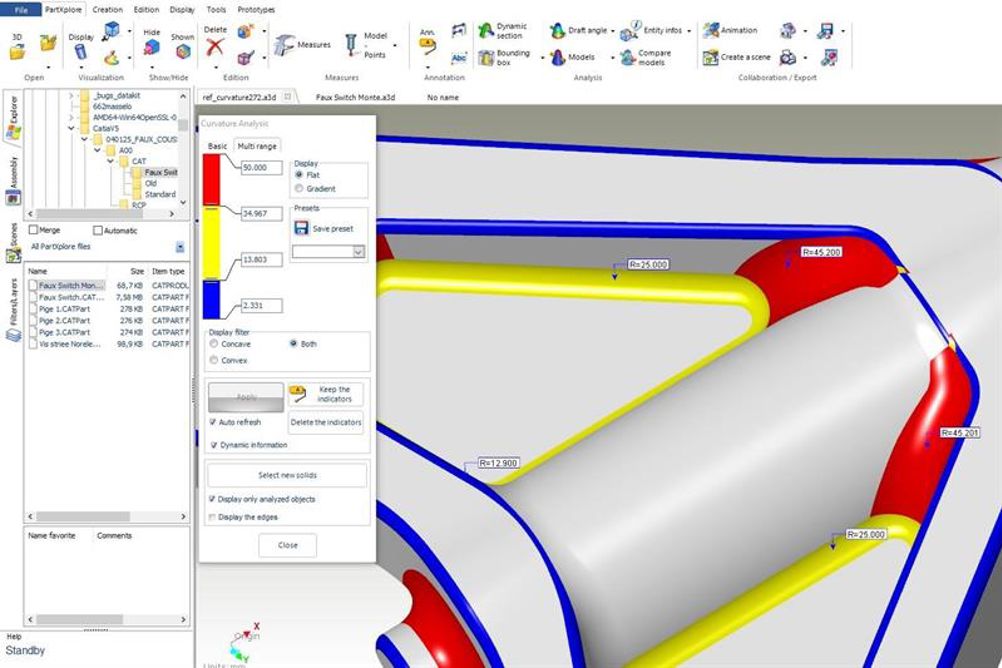Switch to the Edition ribbon tab
The image size is (1002, 668).
tap(146, 10)
